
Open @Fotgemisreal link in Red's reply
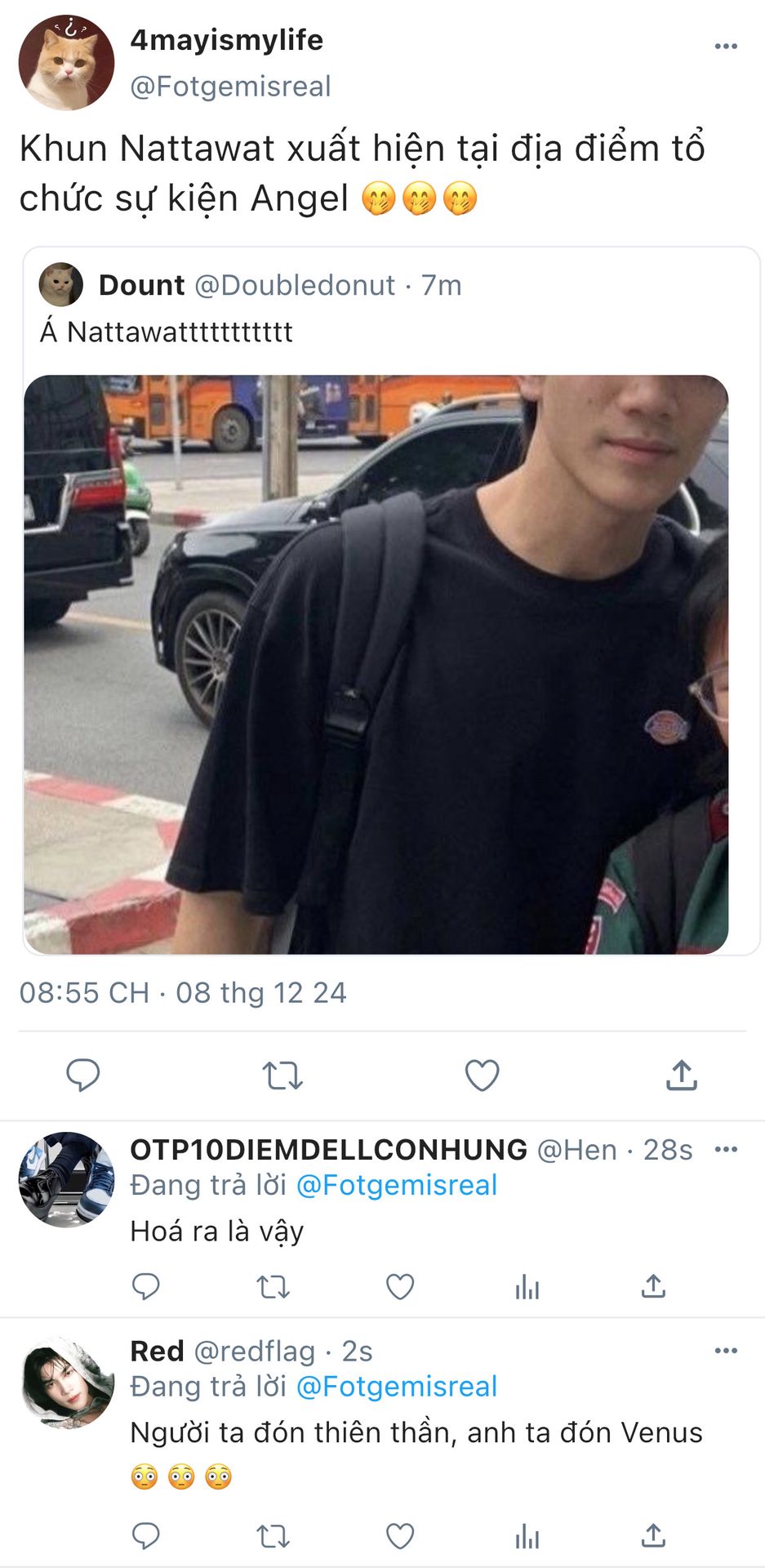396,1386
